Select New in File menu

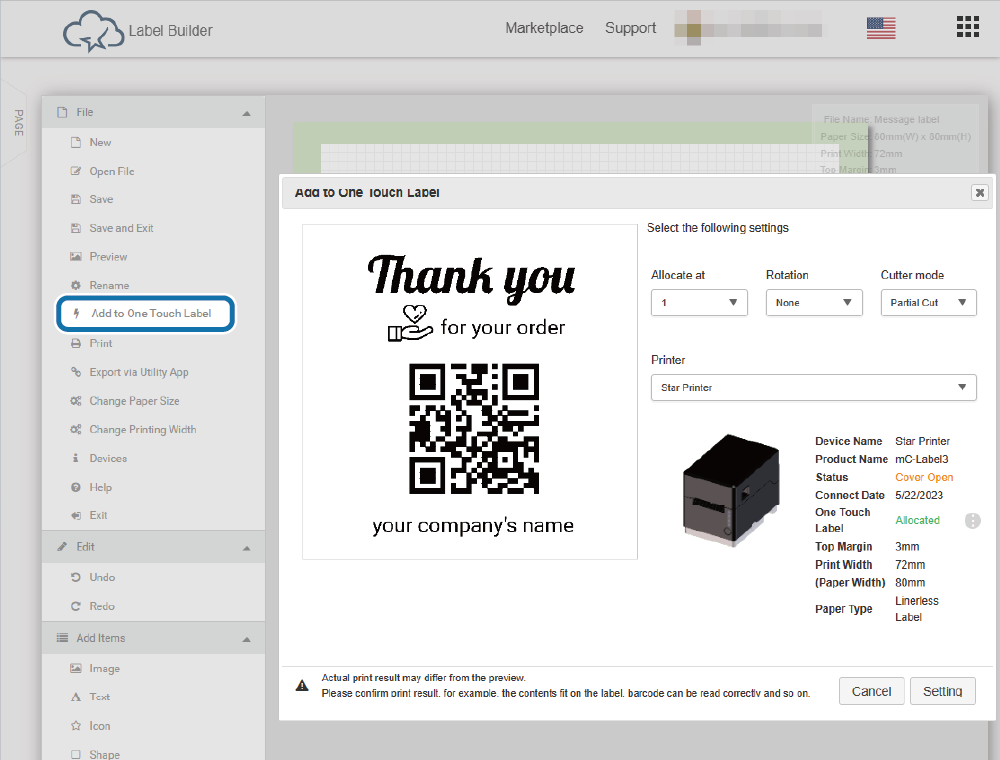pyautogui.click(x=100, y=142)
